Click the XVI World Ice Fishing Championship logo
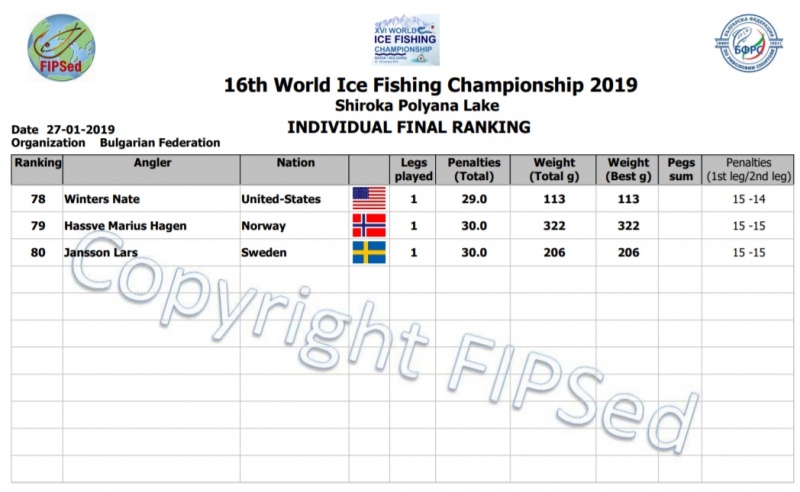 click(x=406, y=40)
